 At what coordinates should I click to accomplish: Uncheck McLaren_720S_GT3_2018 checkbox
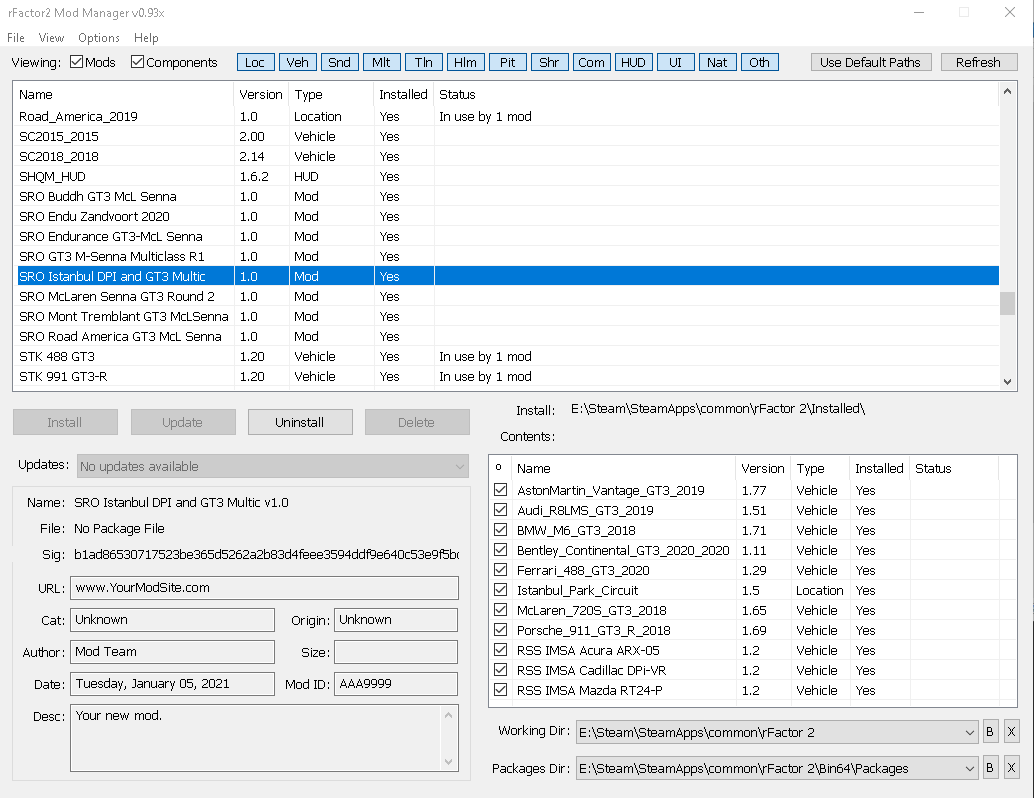pos(501,610)
